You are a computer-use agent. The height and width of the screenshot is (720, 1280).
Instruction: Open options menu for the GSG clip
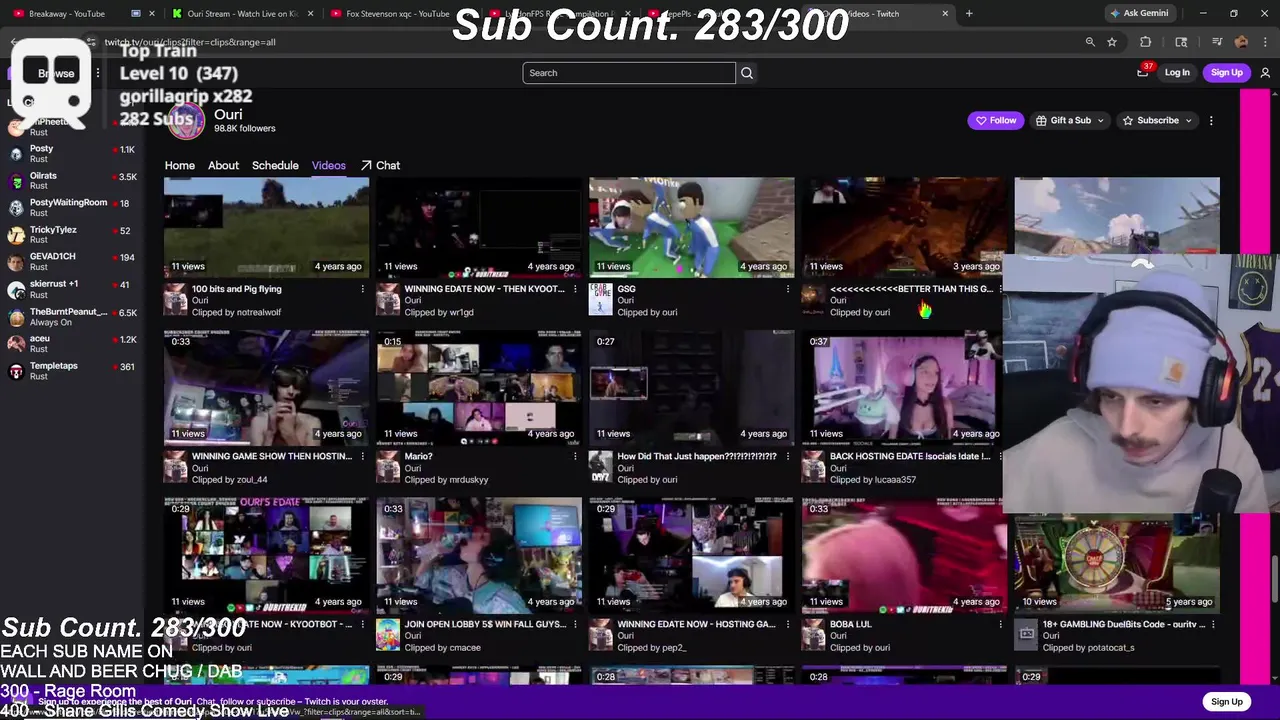tap(787, 289)
